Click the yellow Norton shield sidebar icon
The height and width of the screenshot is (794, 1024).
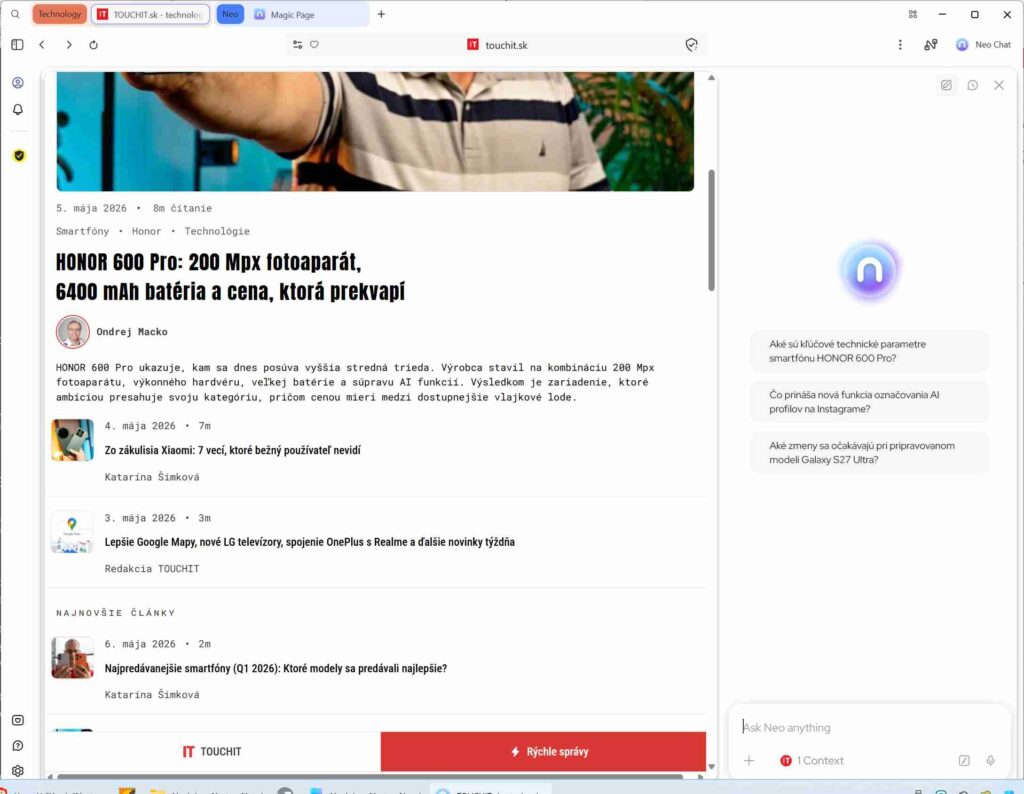[x=19, y=155]
